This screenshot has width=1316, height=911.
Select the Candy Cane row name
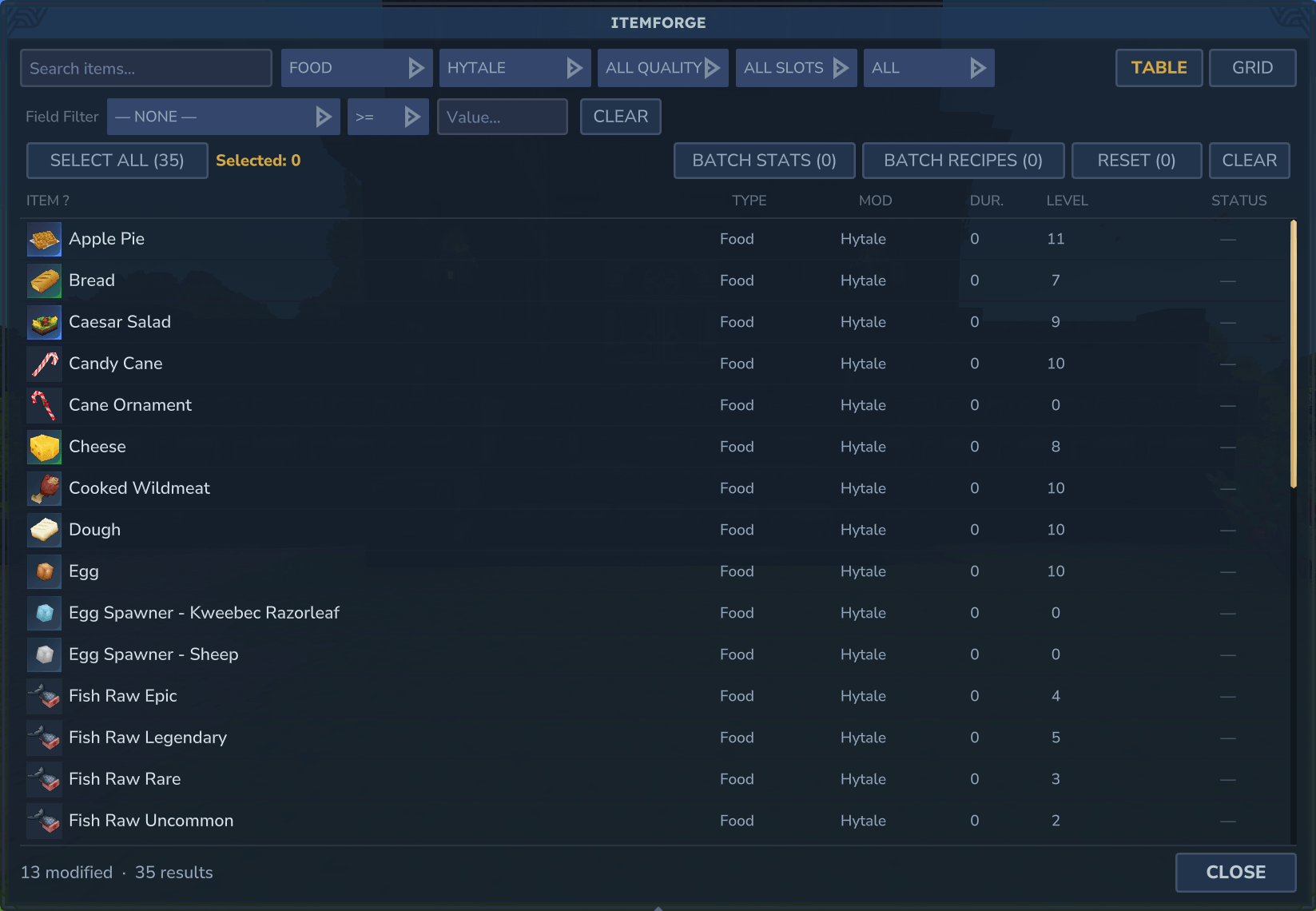click(x=116, y=364)
